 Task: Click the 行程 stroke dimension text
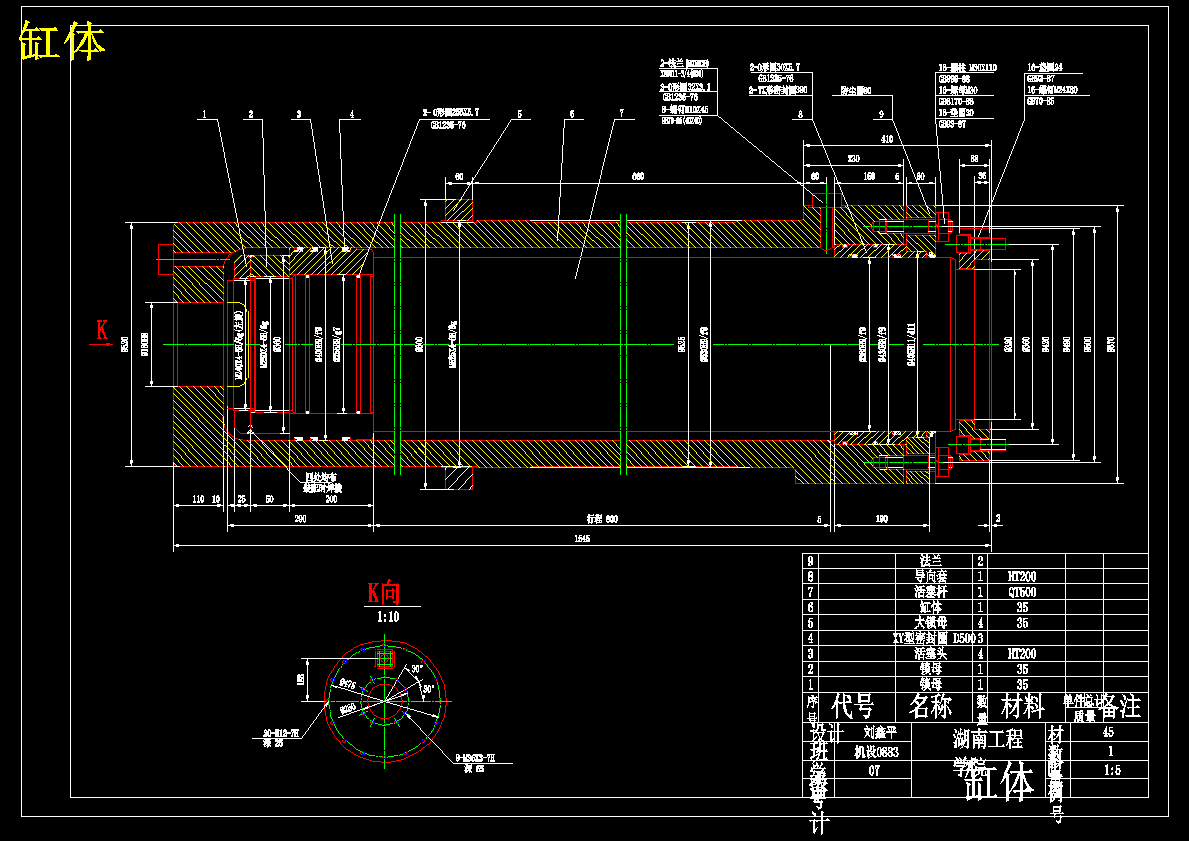(602, 519)
